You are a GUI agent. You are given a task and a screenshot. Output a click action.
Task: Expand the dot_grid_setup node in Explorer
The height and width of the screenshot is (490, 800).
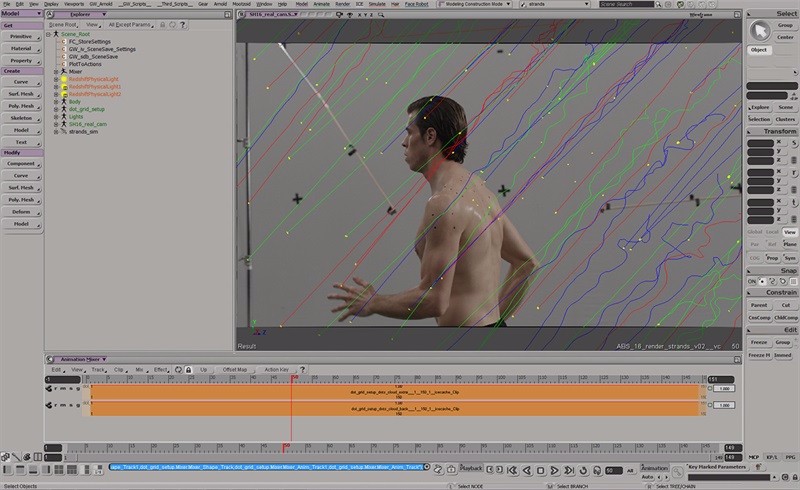point(56,109)
